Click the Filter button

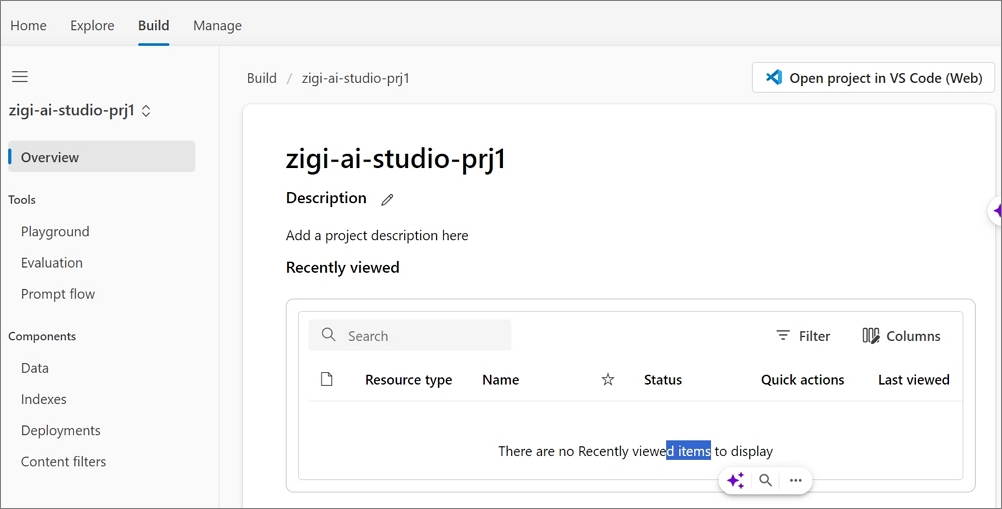tap(803, 336)
